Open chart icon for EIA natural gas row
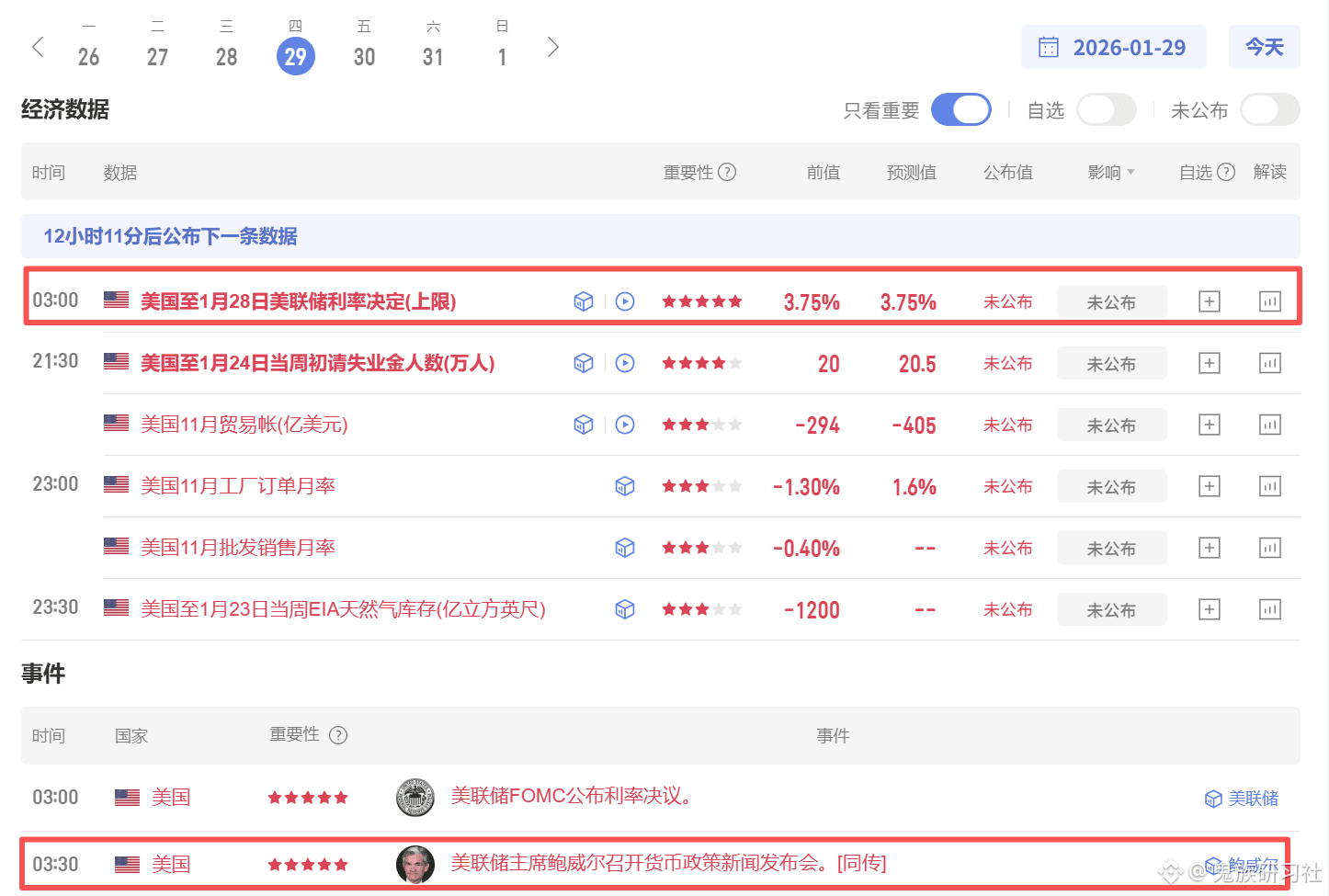 click(1269, 609)
